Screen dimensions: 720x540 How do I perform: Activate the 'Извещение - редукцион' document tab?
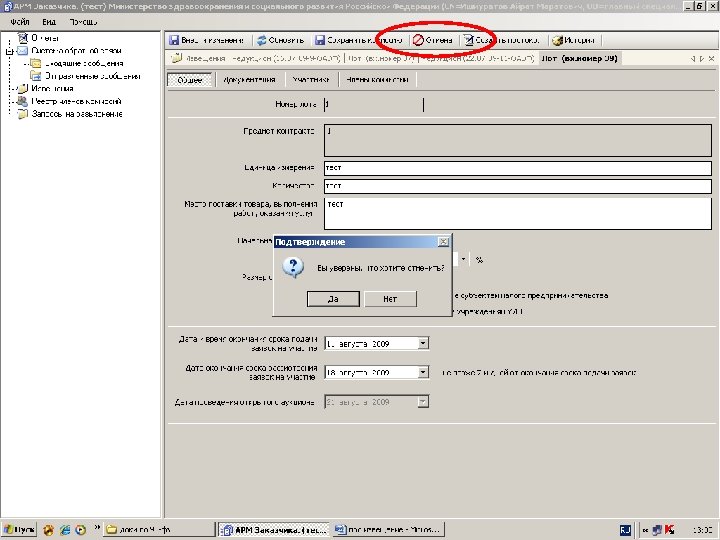[x=256, y=58]
